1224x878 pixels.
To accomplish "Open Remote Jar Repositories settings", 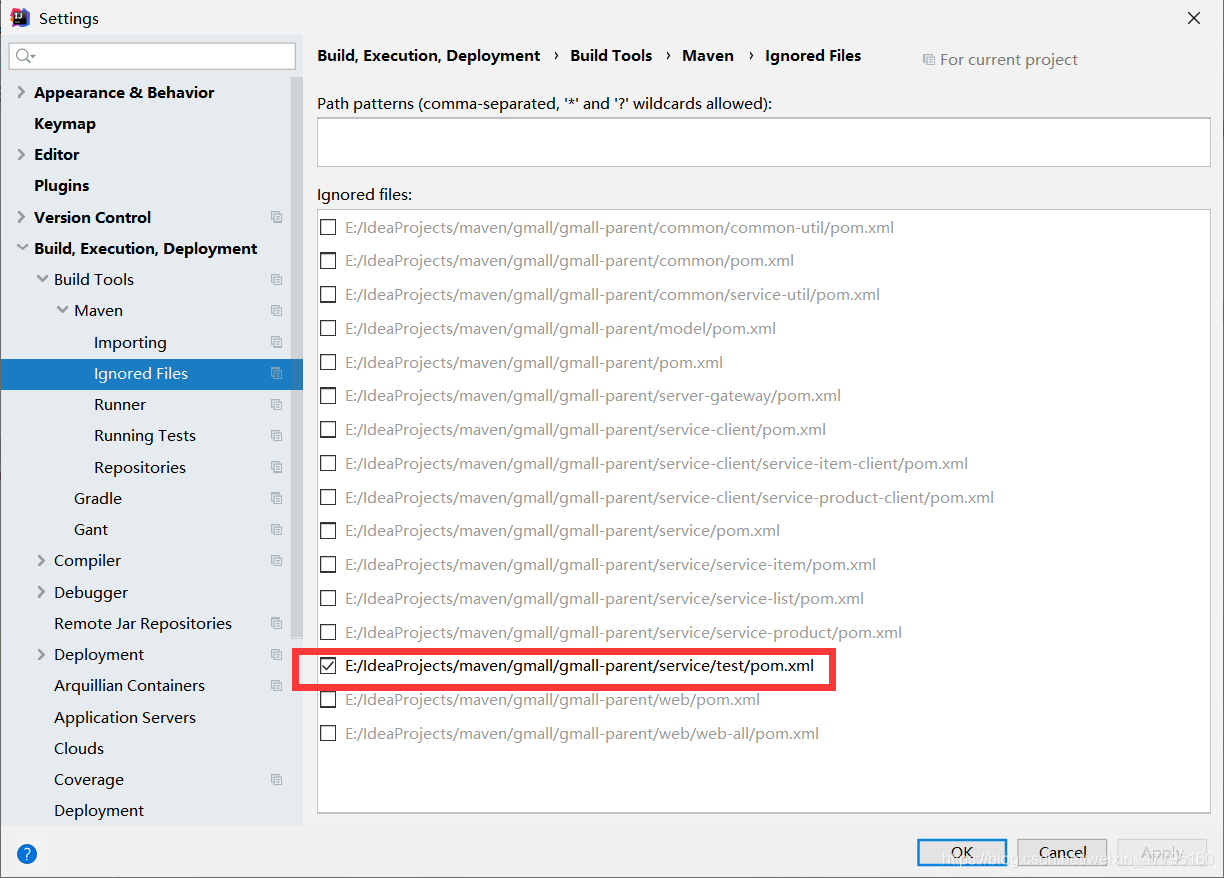I will tap(143, 623).
